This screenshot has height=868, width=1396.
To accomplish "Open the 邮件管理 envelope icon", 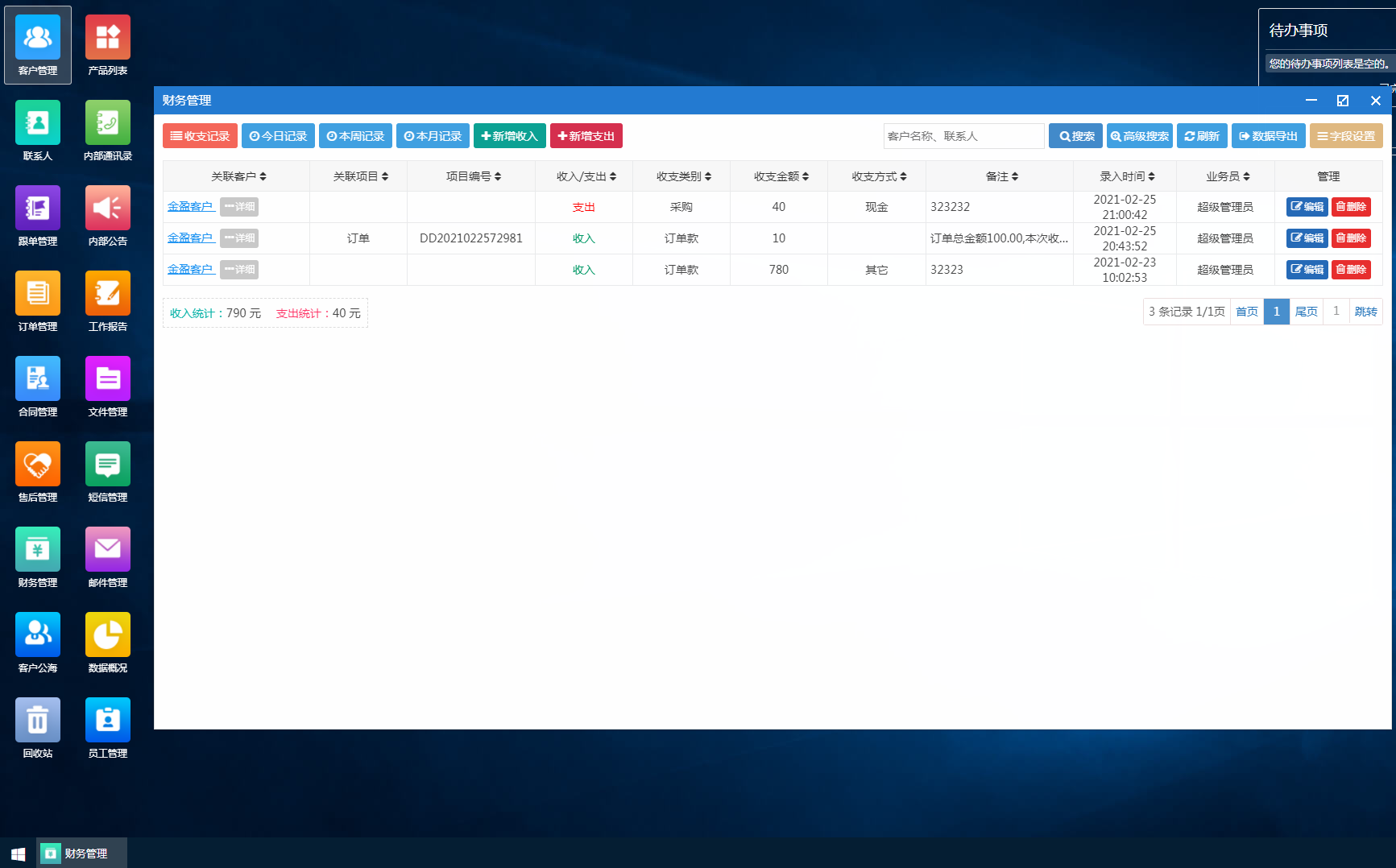I will click(108, 557).
